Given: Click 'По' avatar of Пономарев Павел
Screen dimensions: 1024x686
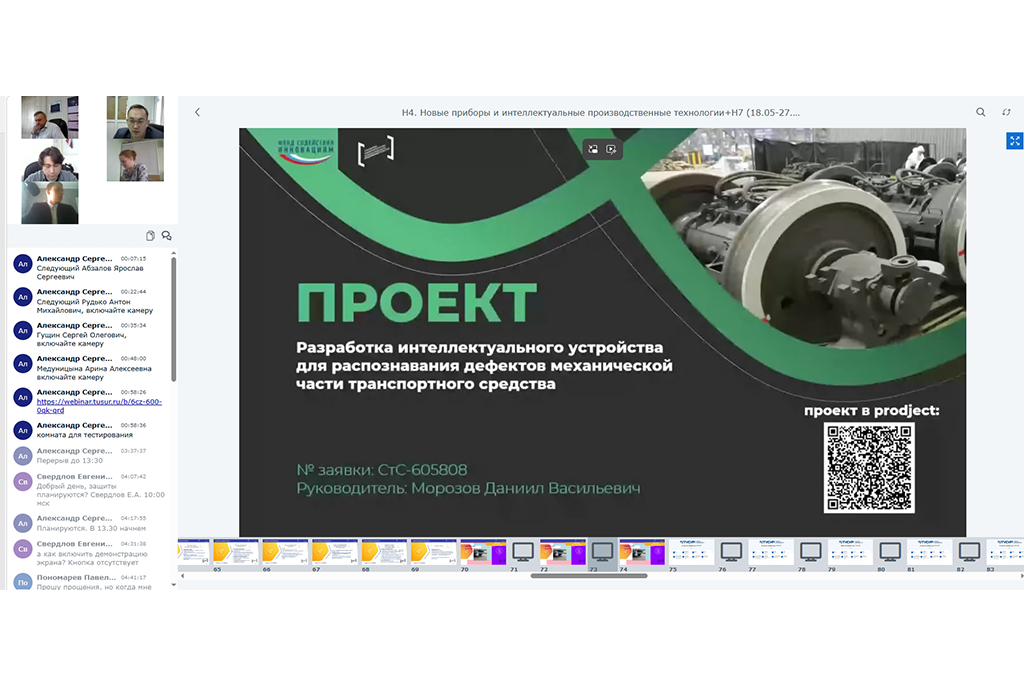Looking at the screenshot, I should tap(23, 582).
